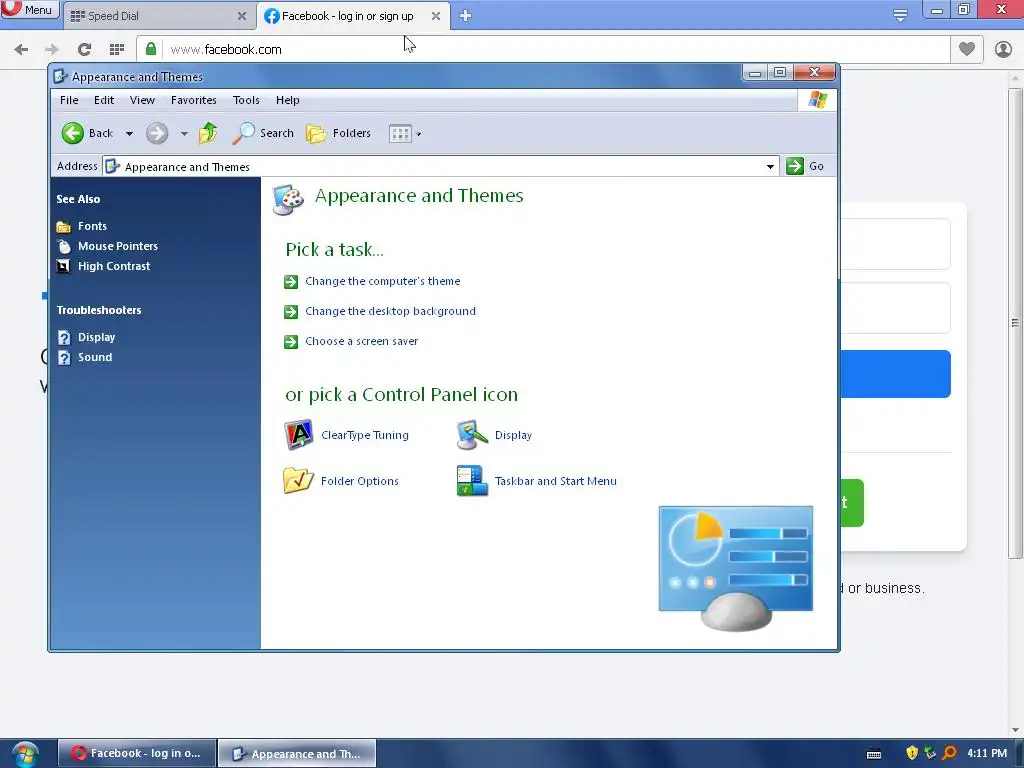
Task: Open the Sound troubleshooter
Action: [x=95, y=357]
